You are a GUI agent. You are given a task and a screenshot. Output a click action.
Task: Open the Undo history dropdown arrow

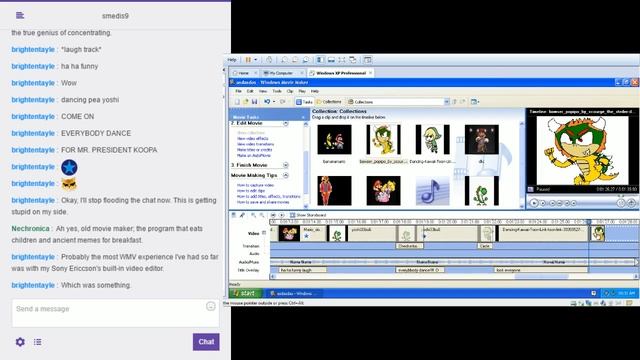tap(274, 102)
